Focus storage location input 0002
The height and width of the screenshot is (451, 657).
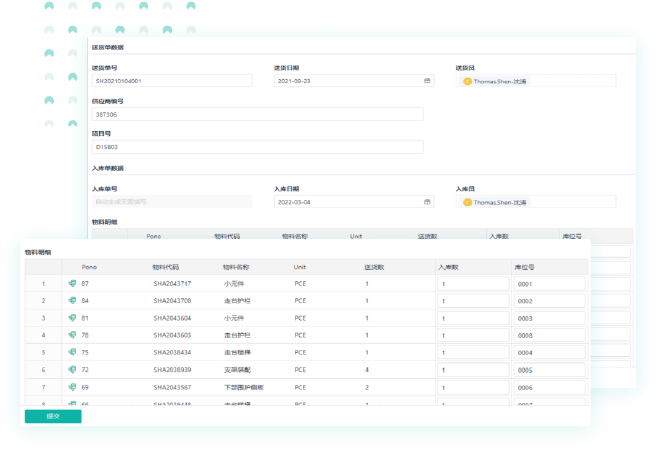(x=549, y=301)
